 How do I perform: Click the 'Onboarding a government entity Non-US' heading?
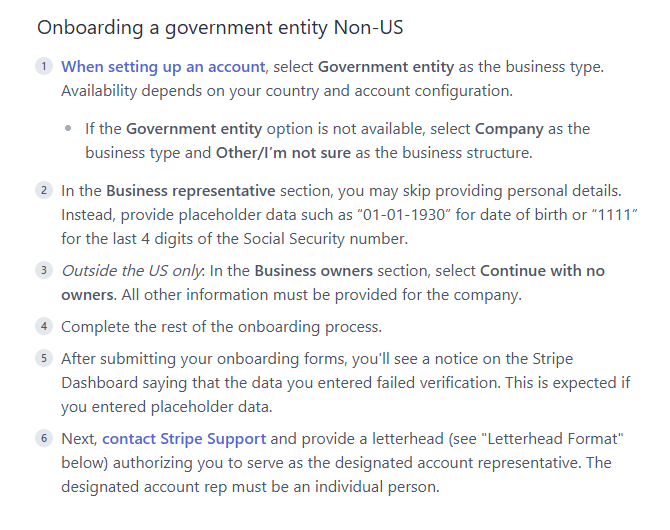[x=220, y=28]
